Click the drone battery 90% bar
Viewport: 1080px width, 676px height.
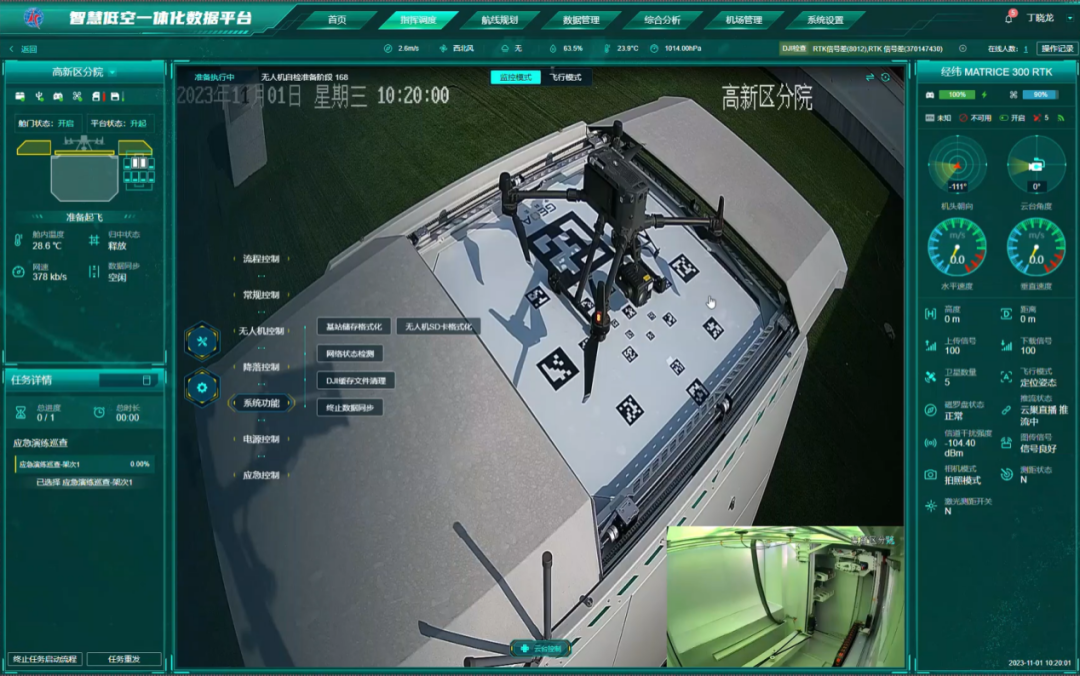[x=1040, y=95]
